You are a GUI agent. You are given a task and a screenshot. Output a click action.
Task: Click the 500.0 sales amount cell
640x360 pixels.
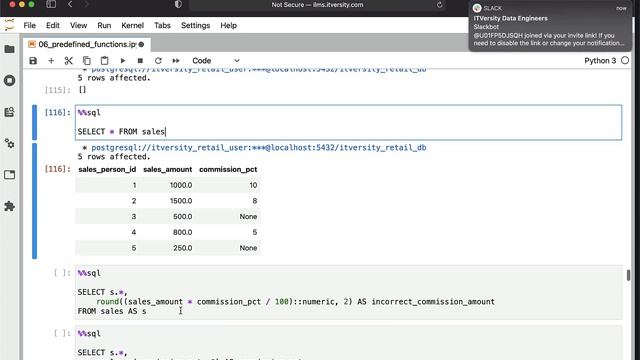(x=182, y=217)
